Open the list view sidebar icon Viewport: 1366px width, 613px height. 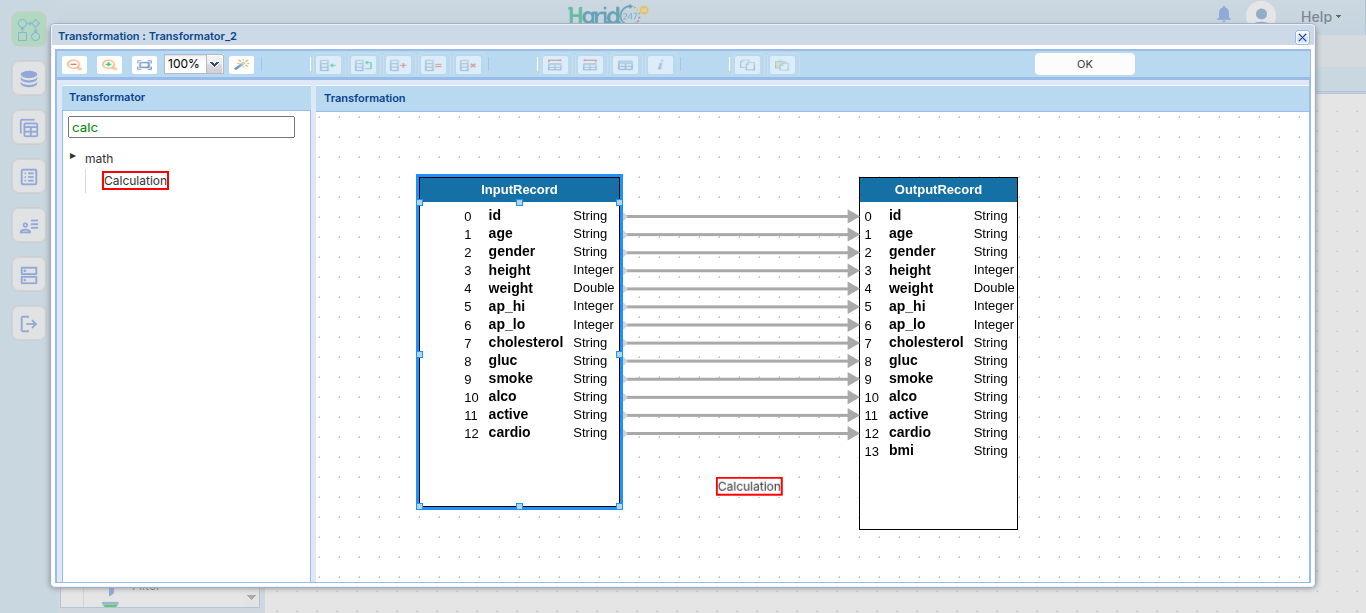[x=29, y=177]
